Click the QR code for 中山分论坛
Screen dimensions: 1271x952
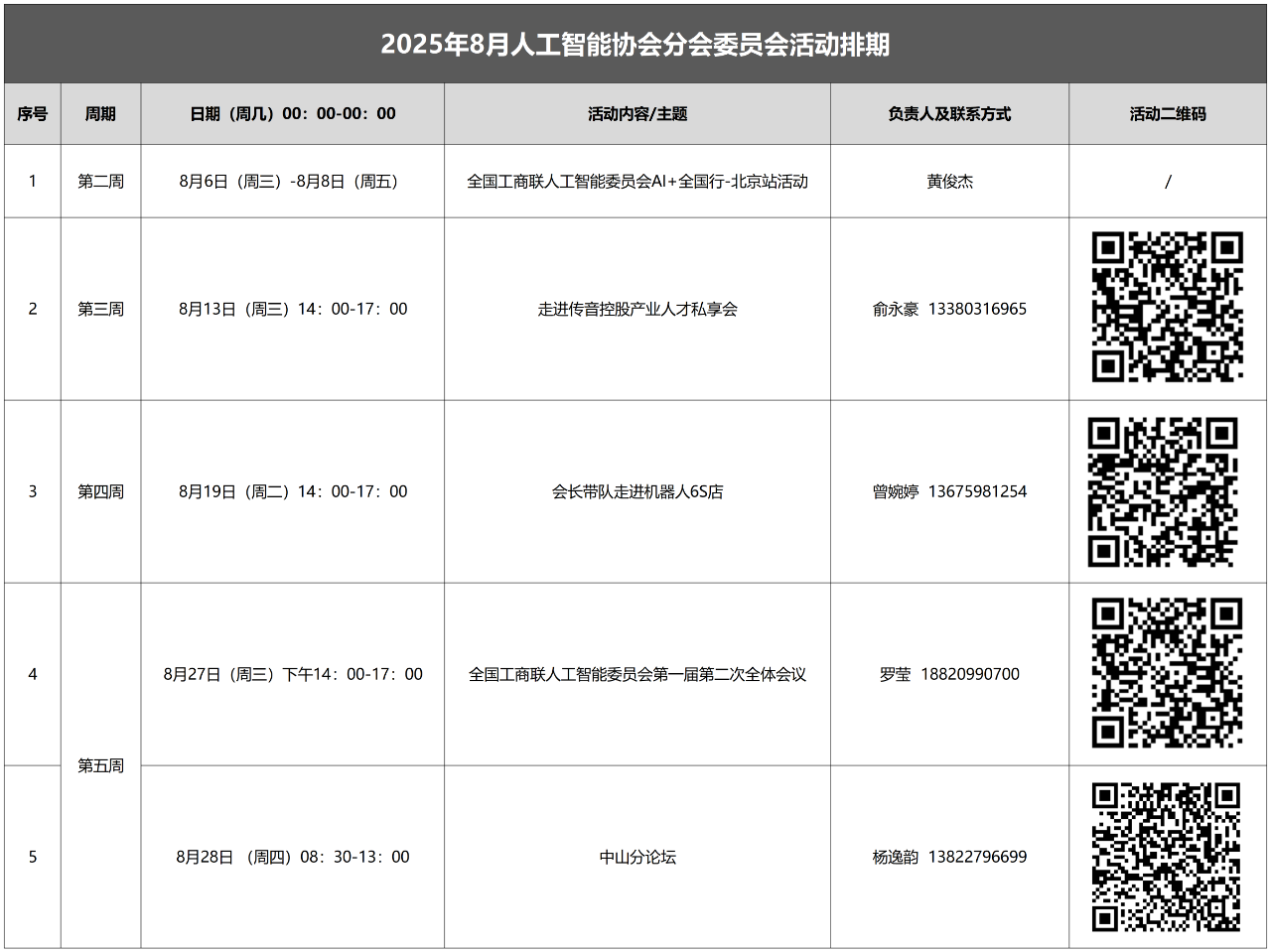1166,857
